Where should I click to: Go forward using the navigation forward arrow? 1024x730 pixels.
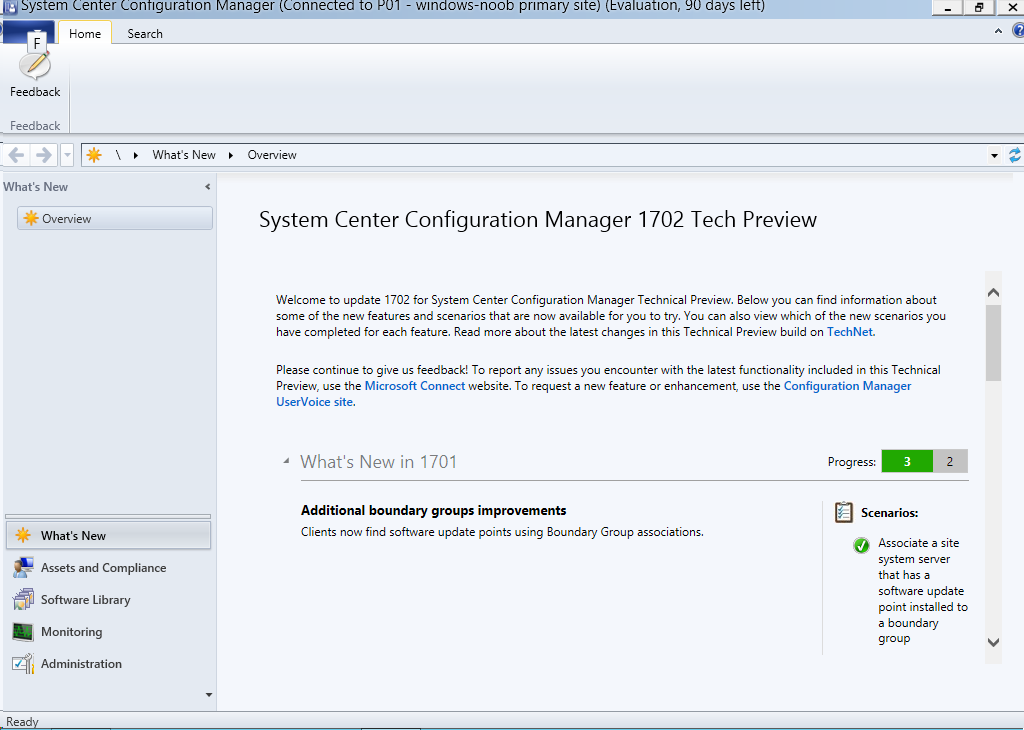pyautogui.click(x=44, y=155)
